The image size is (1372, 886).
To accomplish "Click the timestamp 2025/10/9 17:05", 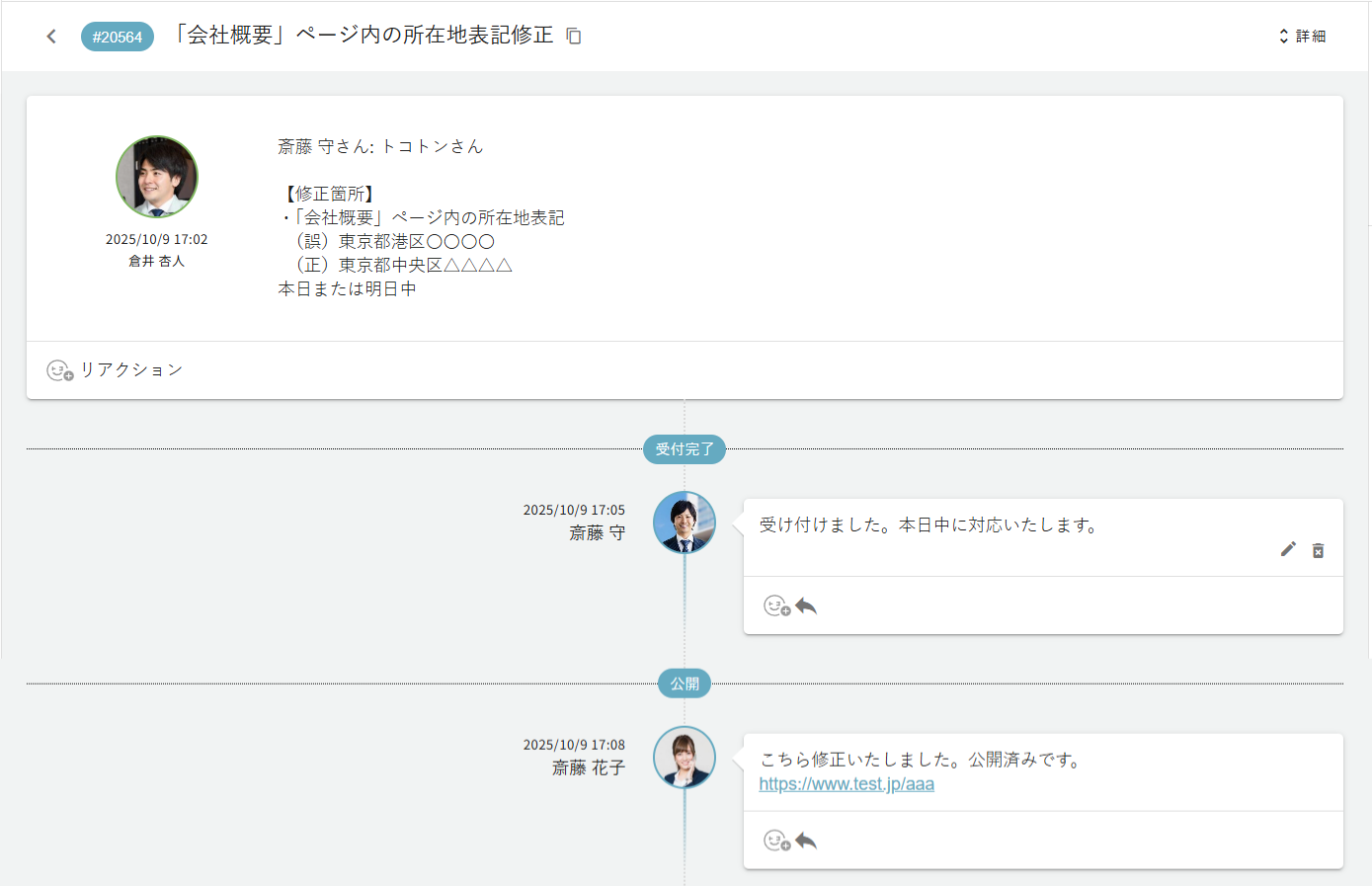I will click(x=575, y=510).
